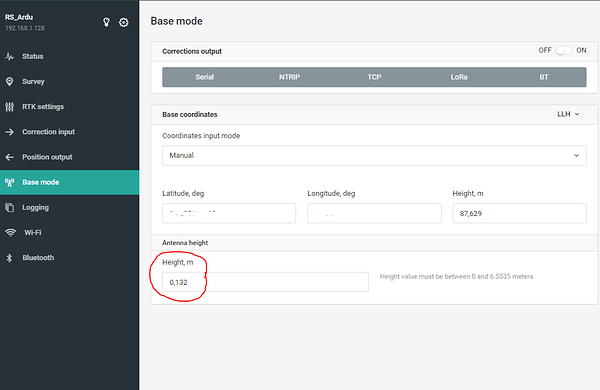Click the IP address 192.168.1.128
Viewport: 600px width, 390px height.
(x=24, y=28)
